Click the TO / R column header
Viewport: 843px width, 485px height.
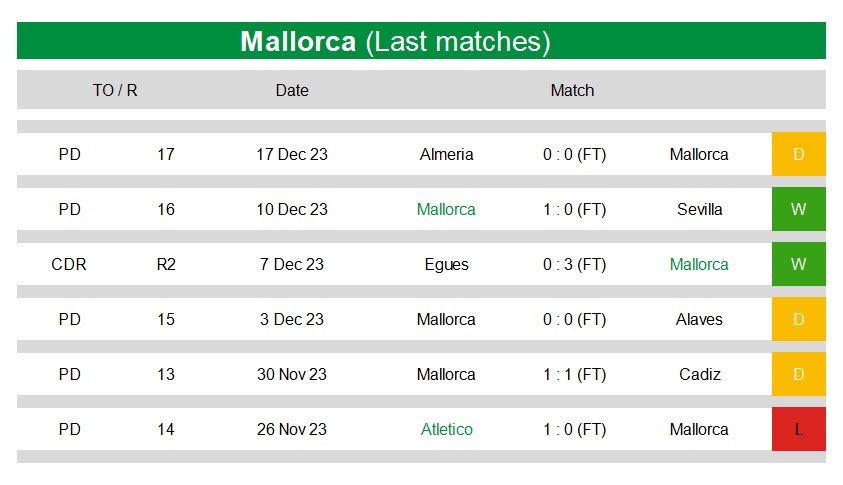coord(115,90)
